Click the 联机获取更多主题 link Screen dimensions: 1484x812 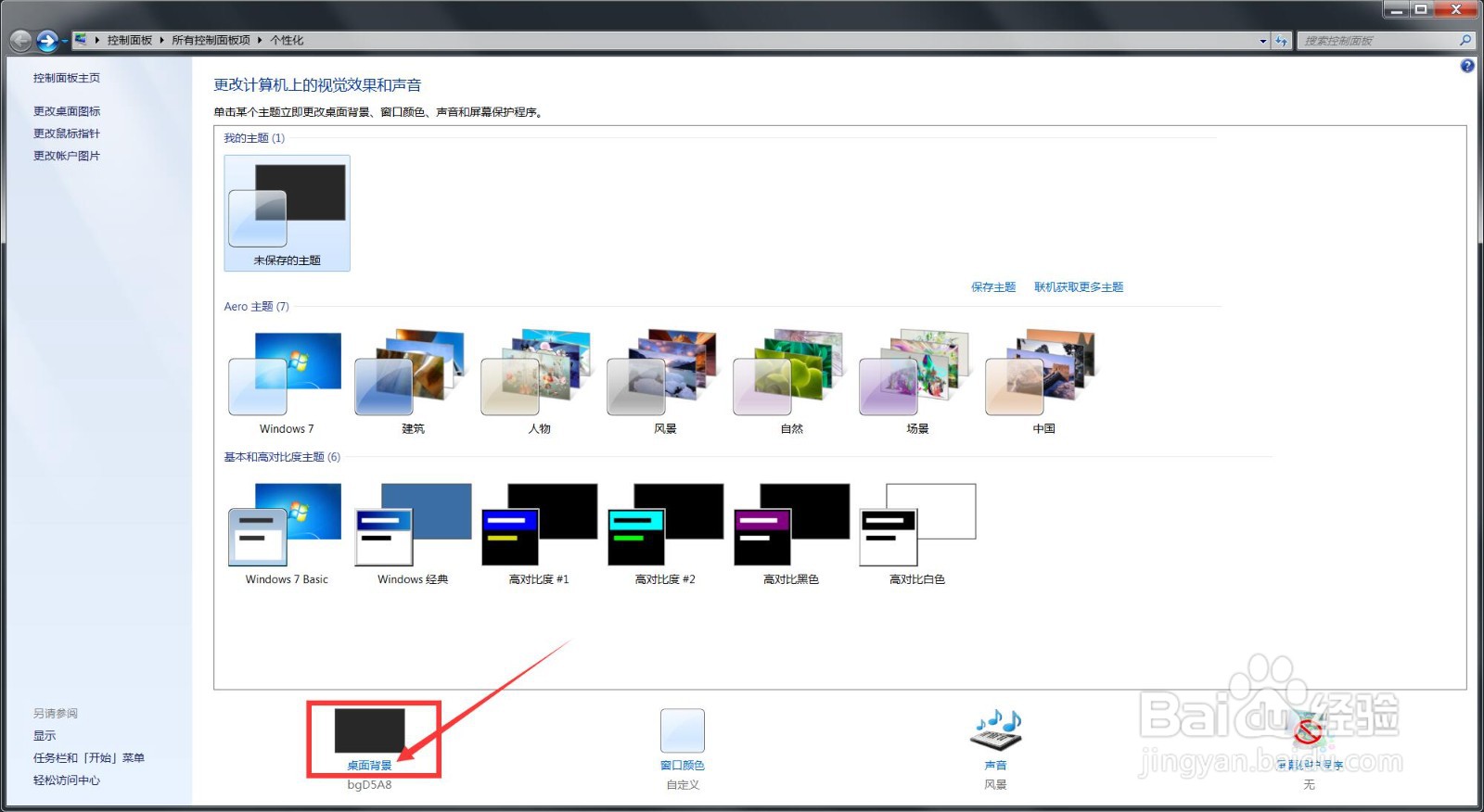(1079, 287)
